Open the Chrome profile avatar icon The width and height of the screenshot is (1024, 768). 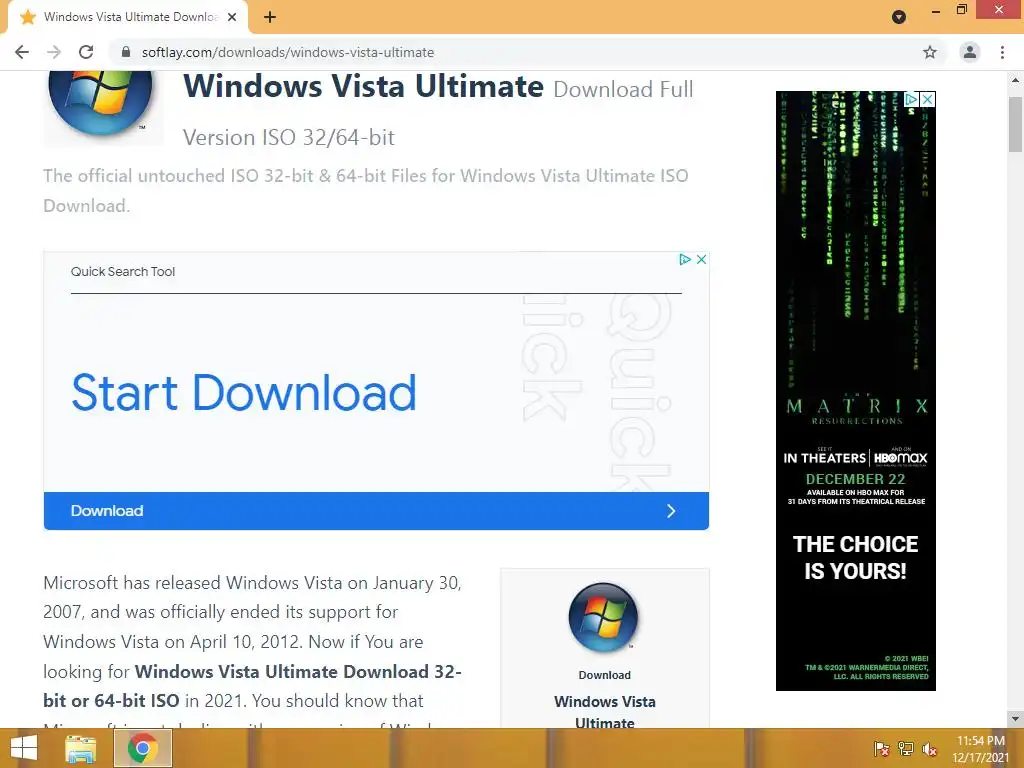pos(970,52)
